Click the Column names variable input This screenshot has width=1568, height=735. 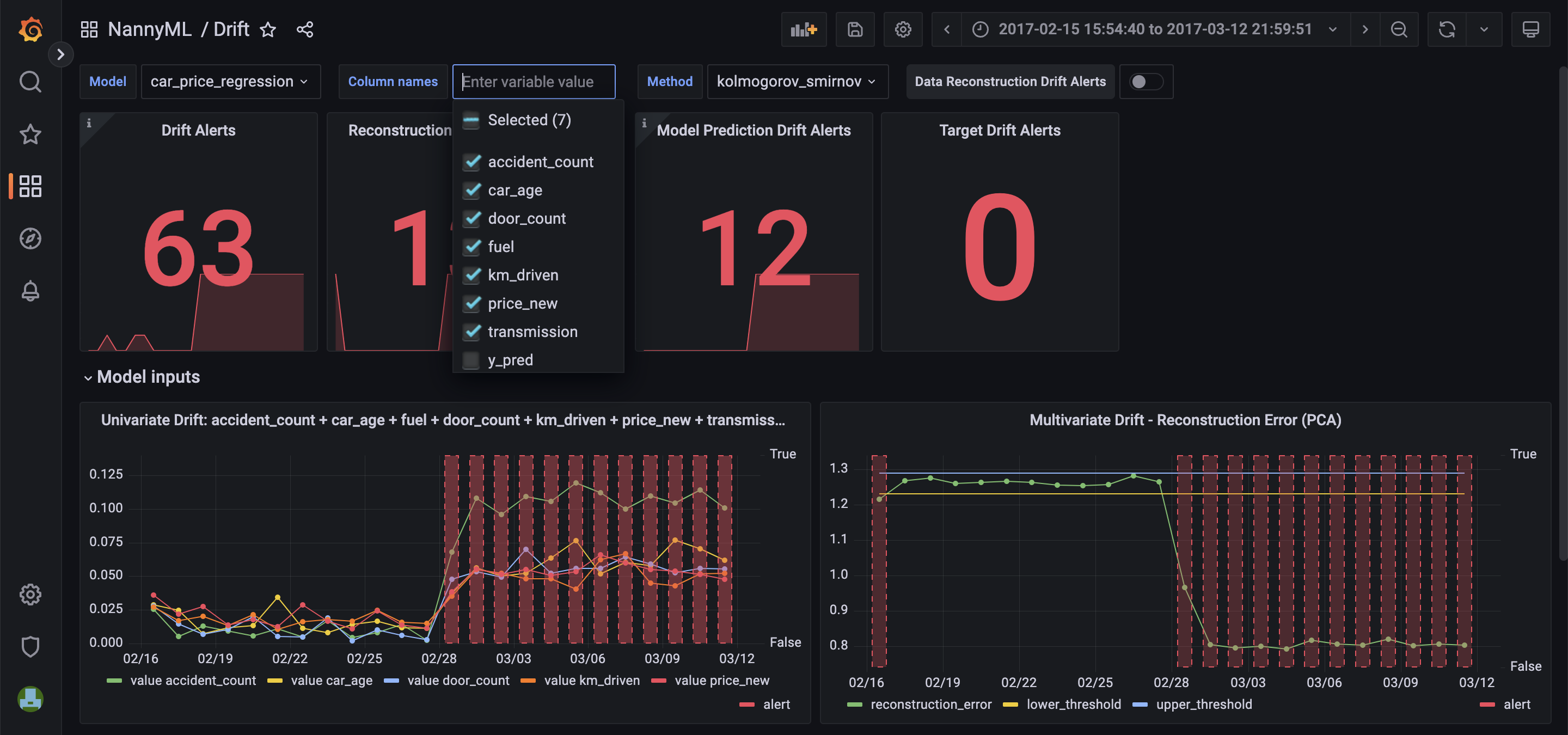(x=533, y=82)
